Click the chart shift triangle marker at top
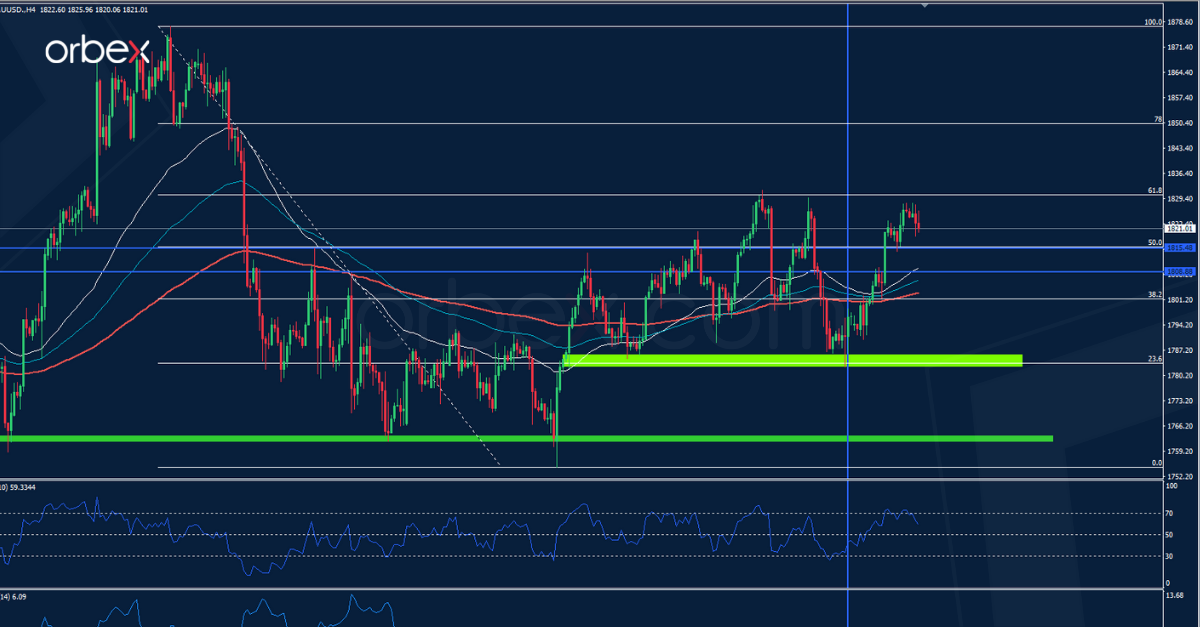 point(924,6)
